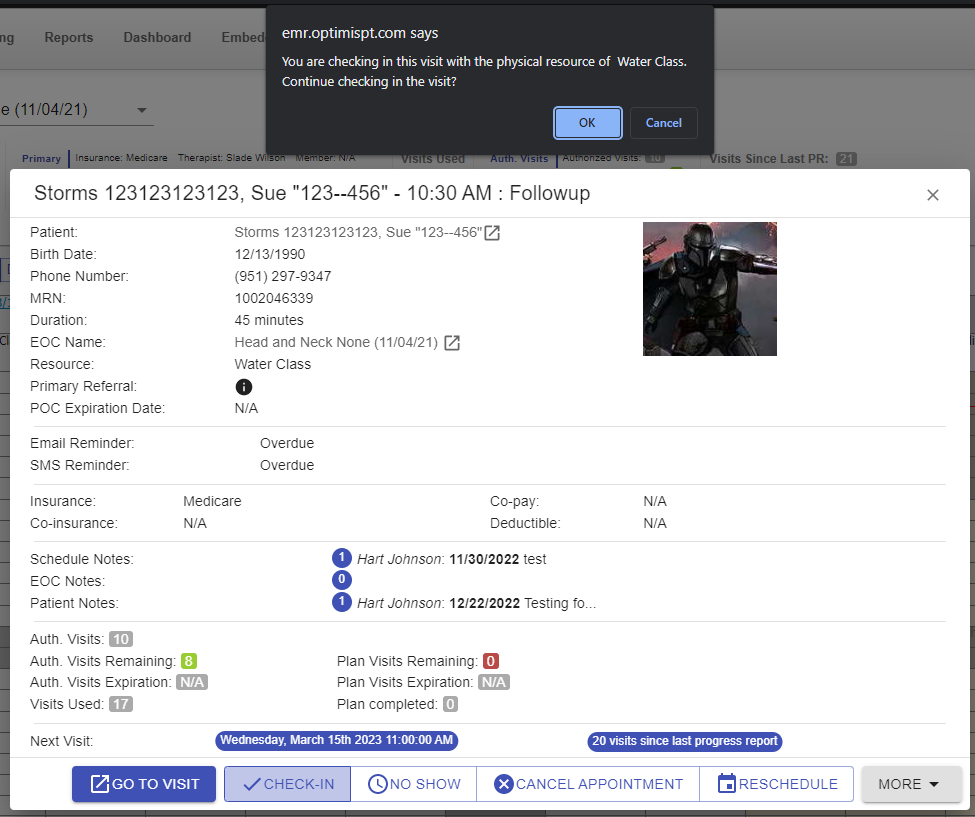Click the Cancel Appointment button
Image resolution: width=975 pixels, height=817 pixels.
588,784
